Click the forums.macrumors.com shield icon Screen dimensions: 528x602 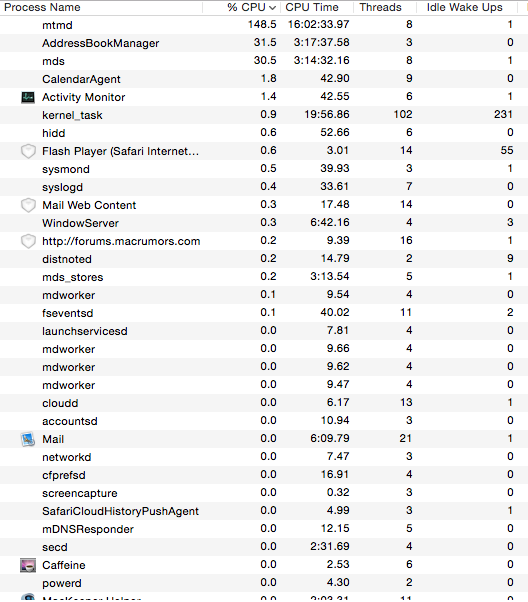pos(28,241)
